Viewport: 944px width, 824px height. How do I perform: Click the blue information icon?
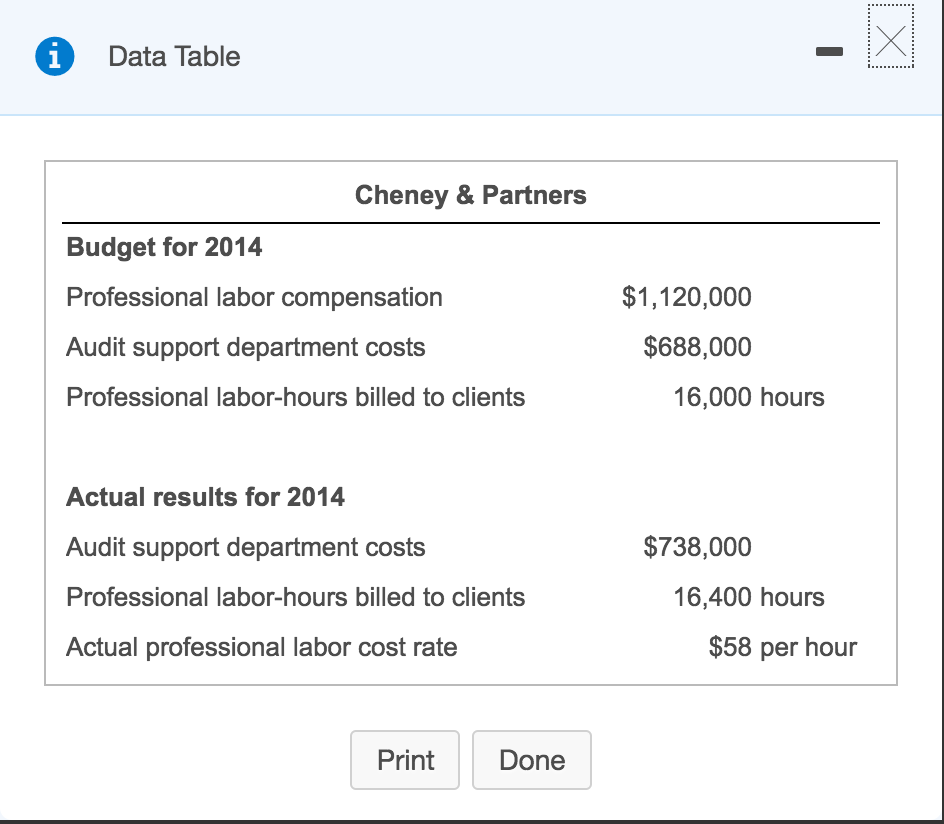tap(52, 56)
